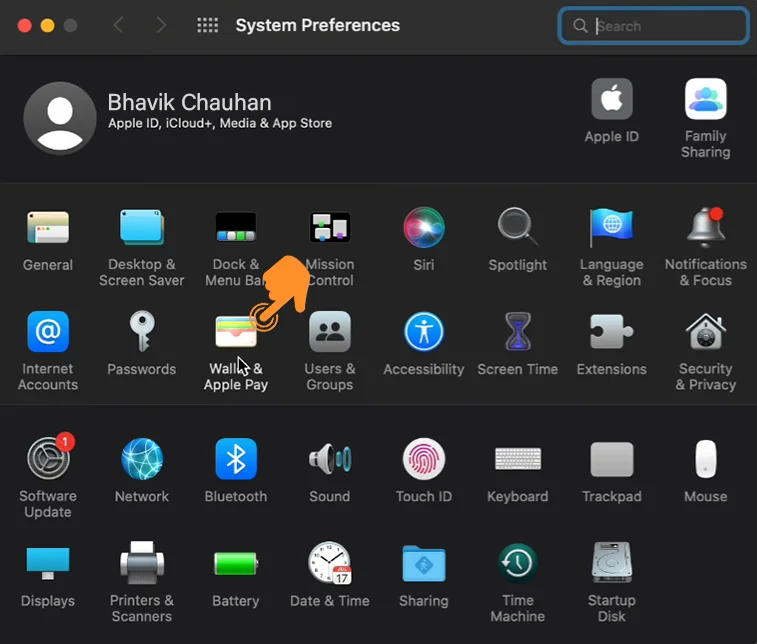Open Date & Time settings
The height and width of the screenshot is (644, 757).
330,562
